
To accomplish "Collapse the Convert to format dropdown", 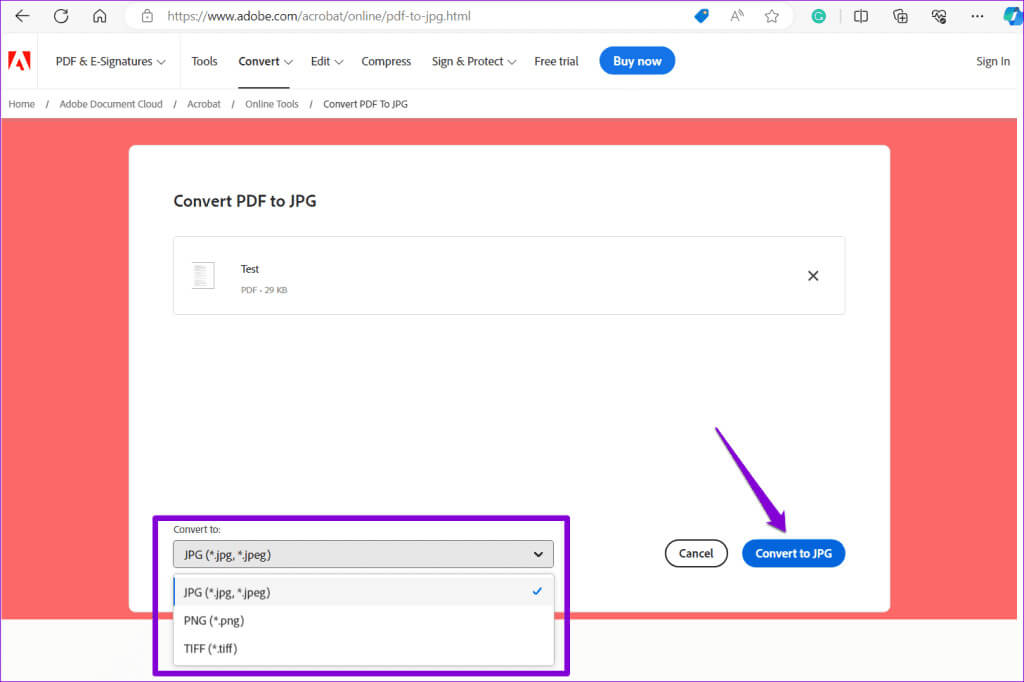I will 363,554.
